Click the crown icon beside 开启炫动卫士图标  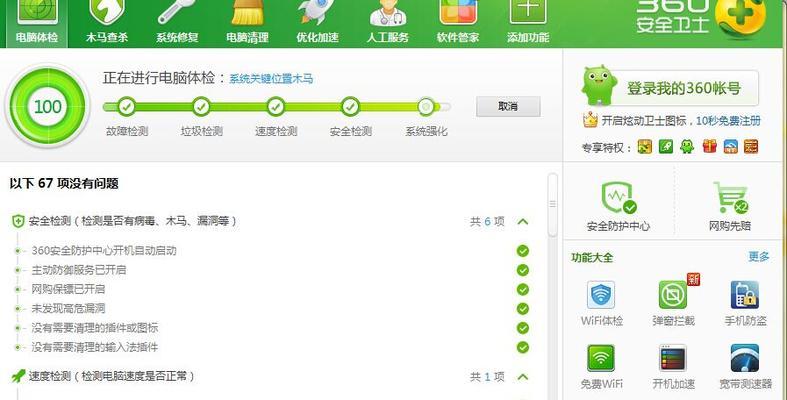590,120
